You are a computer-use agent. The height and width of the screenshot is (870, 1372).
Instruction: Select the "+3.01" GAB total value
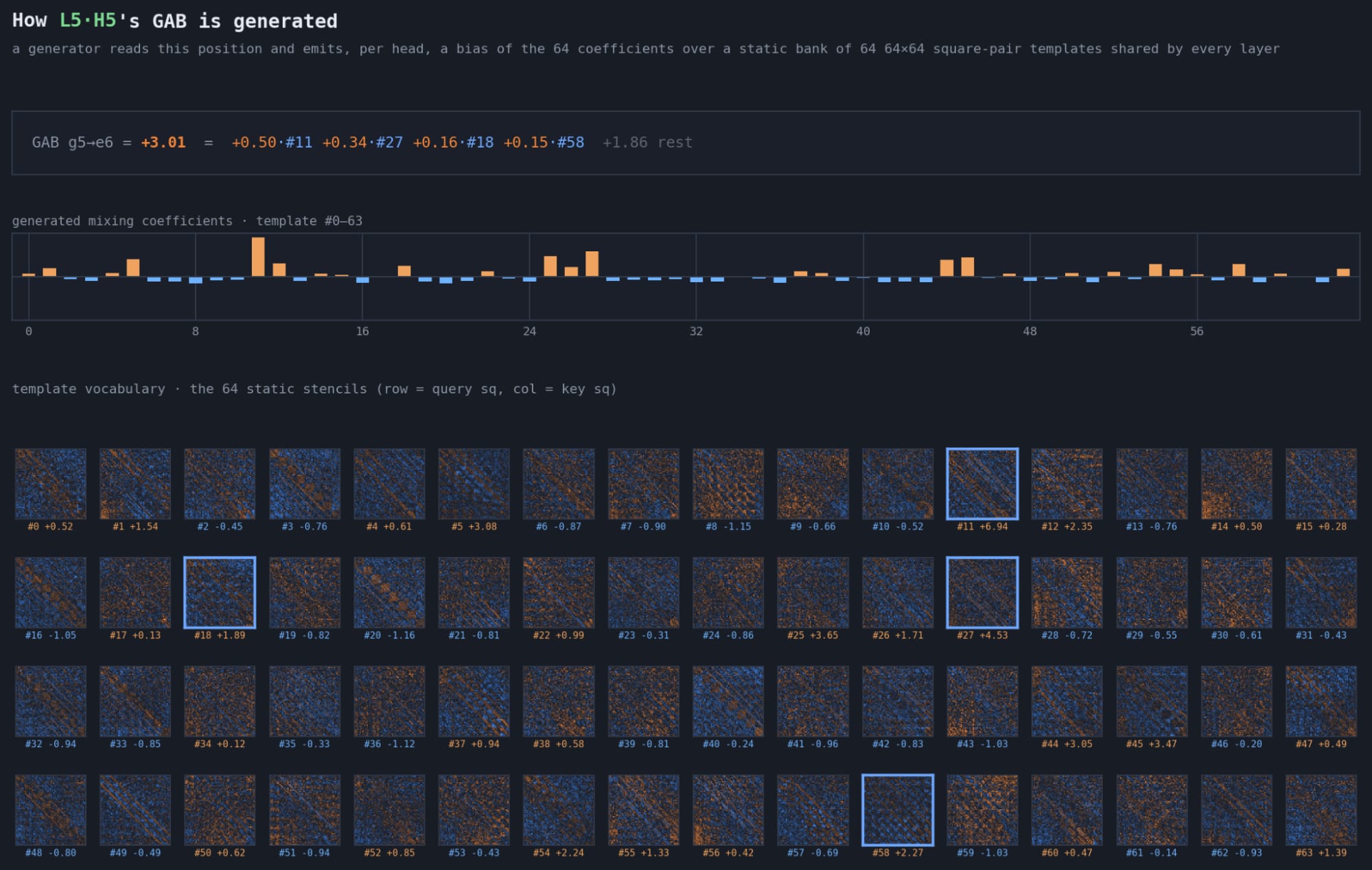pyautogui.click(x=163, y=143)
